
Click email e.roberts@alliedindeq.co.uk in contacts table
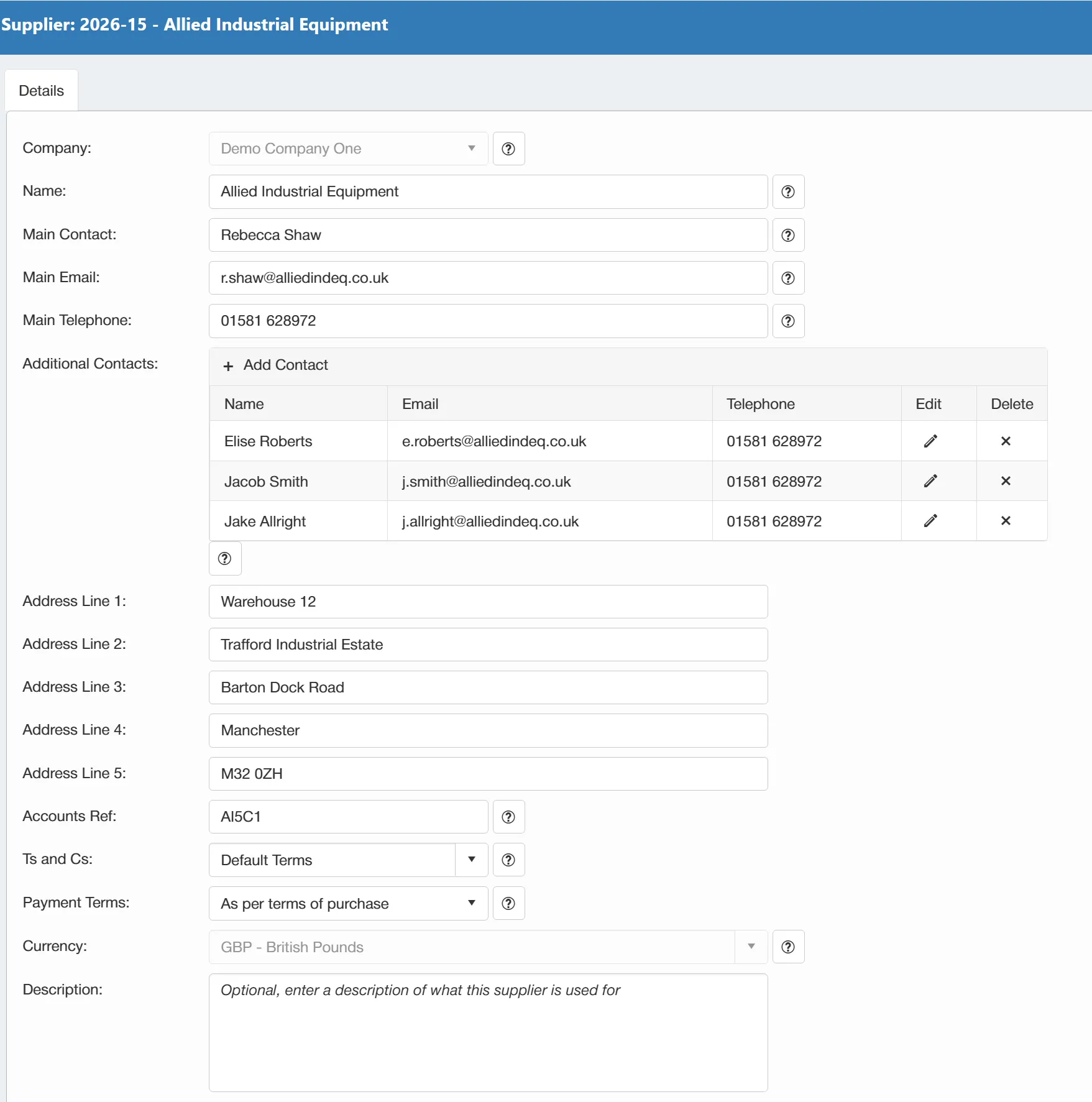pyautogui.click(x=494, y=441)
